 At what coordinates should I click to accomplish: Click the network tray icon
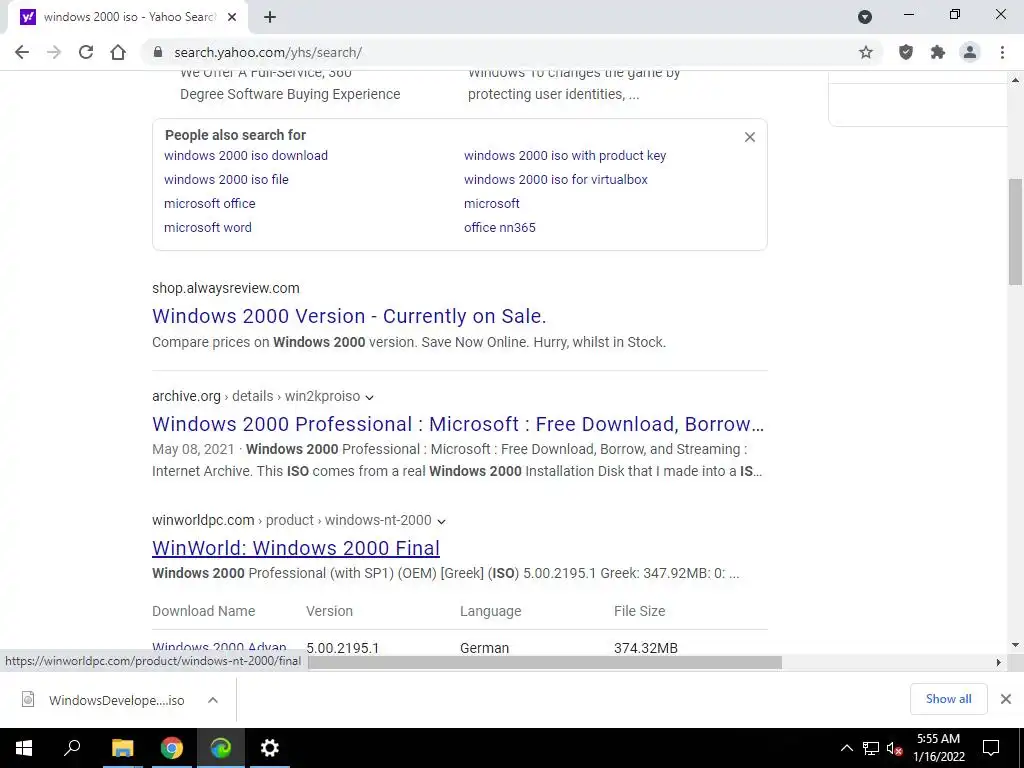pyautogui.click(x=871, y=748)
